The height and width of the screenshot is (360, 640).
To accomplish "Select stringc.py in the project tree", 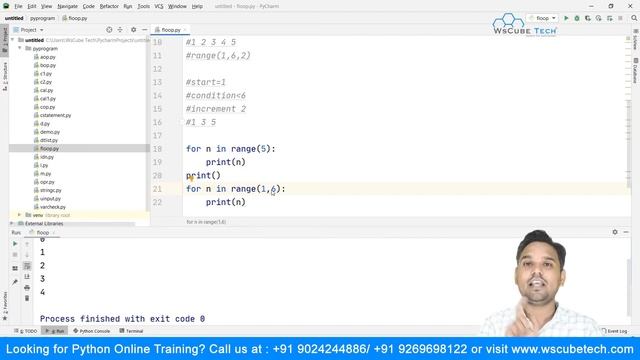I will point(51,190).
